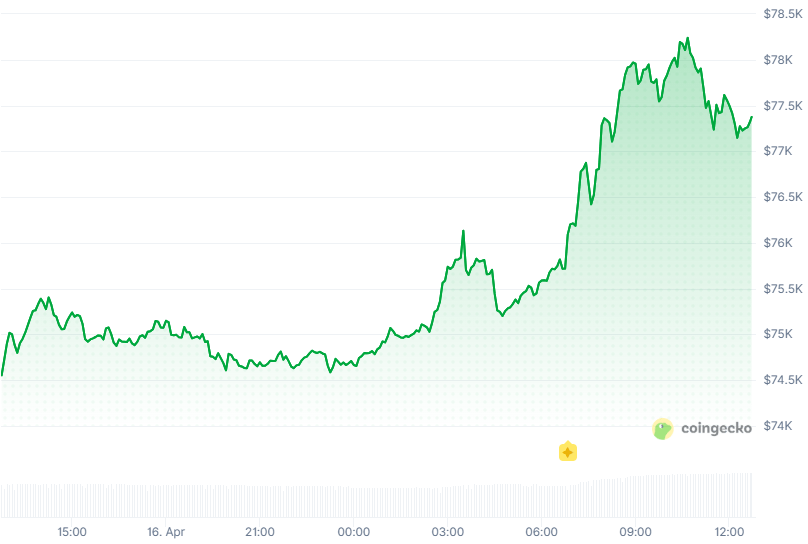Click the yellow sparkle event marker
Screen dimensions: 808x544
pyautogui.click(x=568, y=452)
